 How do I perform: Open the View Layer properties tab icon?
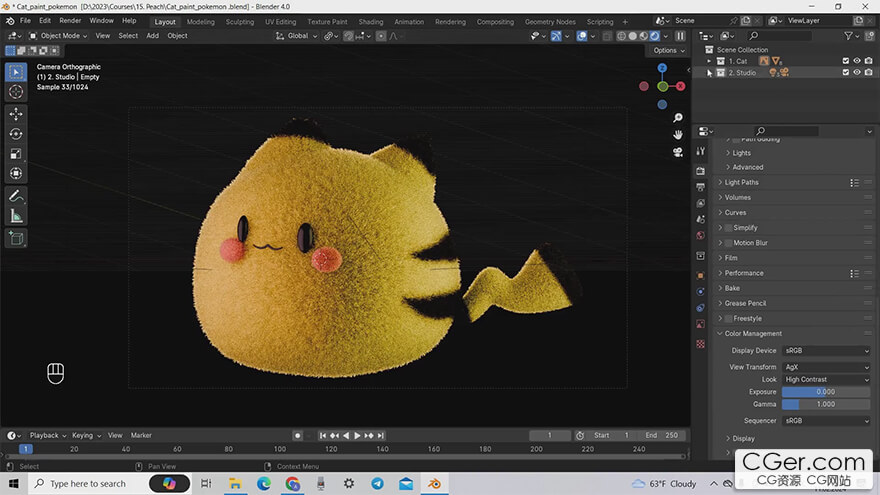coord(700,203)
